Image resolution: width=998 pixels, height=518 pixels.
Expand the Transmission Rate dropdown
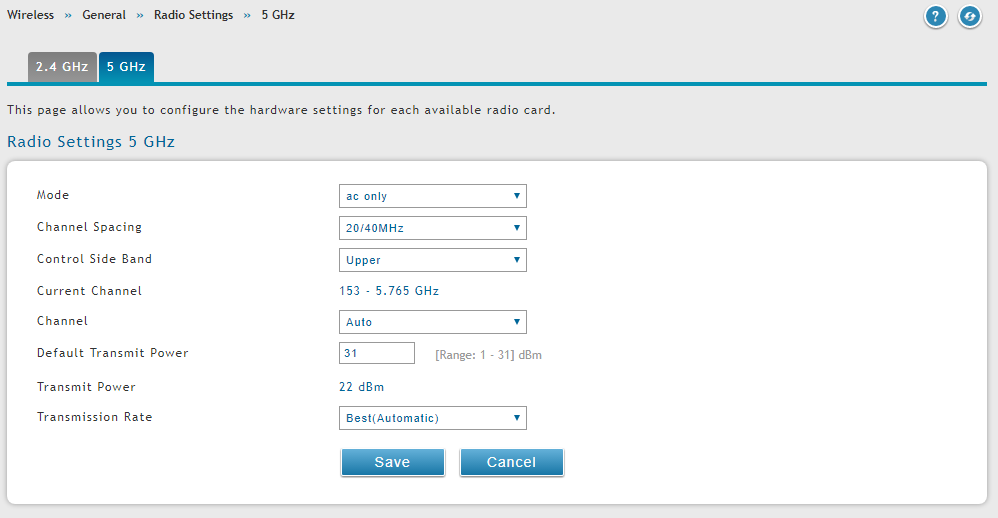(432, 418)
